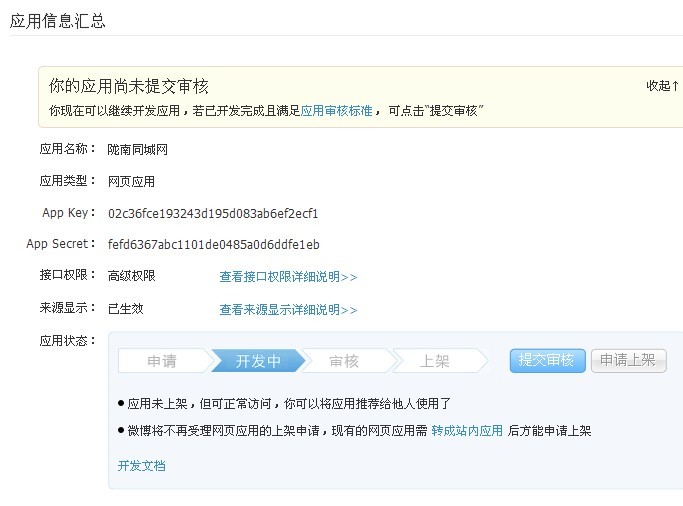Collapse the notice using 收起 arrow
The width and height of the screenshot is (683, 506).
pos(662,86)
